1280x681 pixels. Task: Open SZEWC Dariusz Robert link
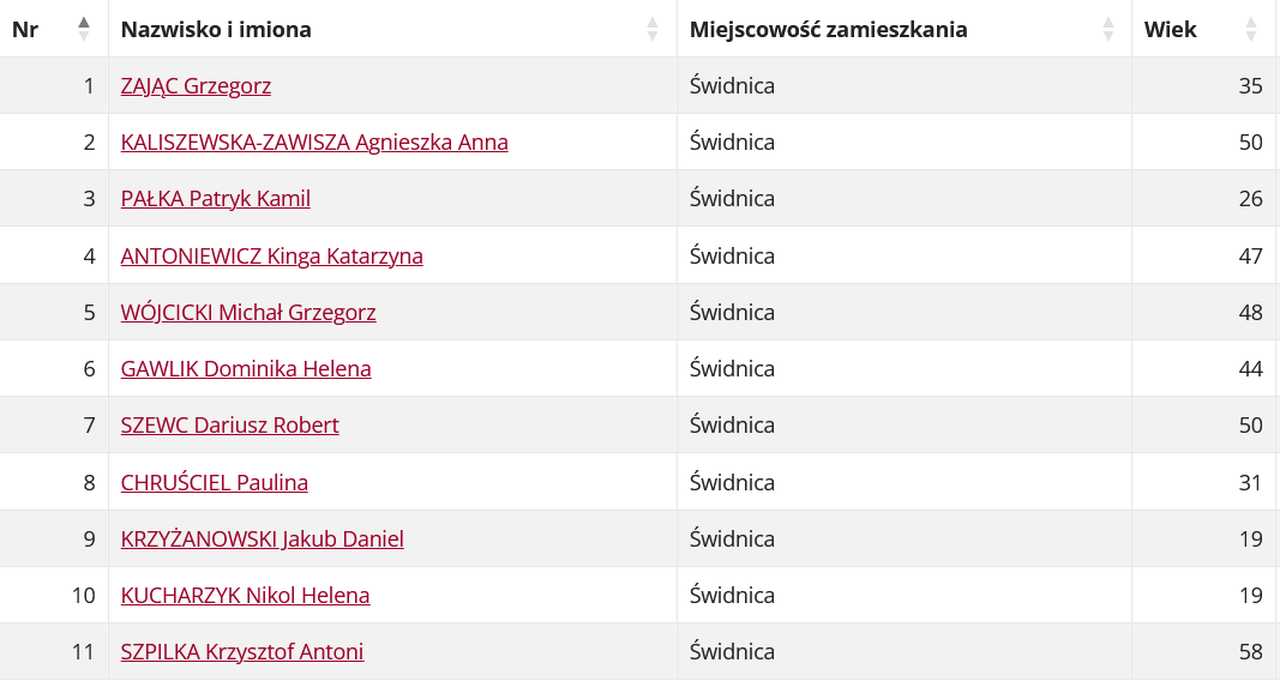pyautogui.click(x=230, y=425)
